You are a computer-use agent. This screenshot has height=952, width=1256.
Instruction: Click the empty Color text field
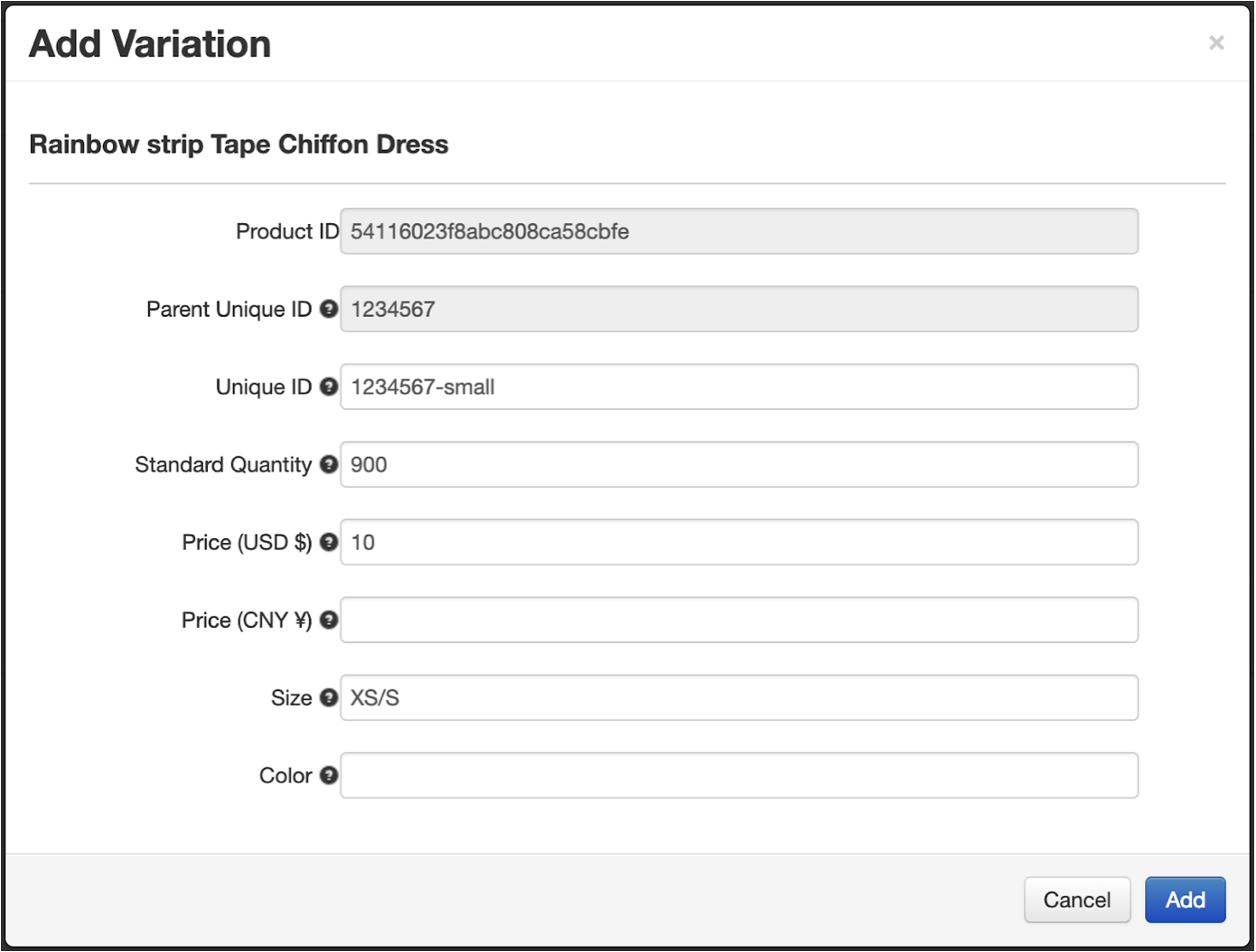[738, 775]
